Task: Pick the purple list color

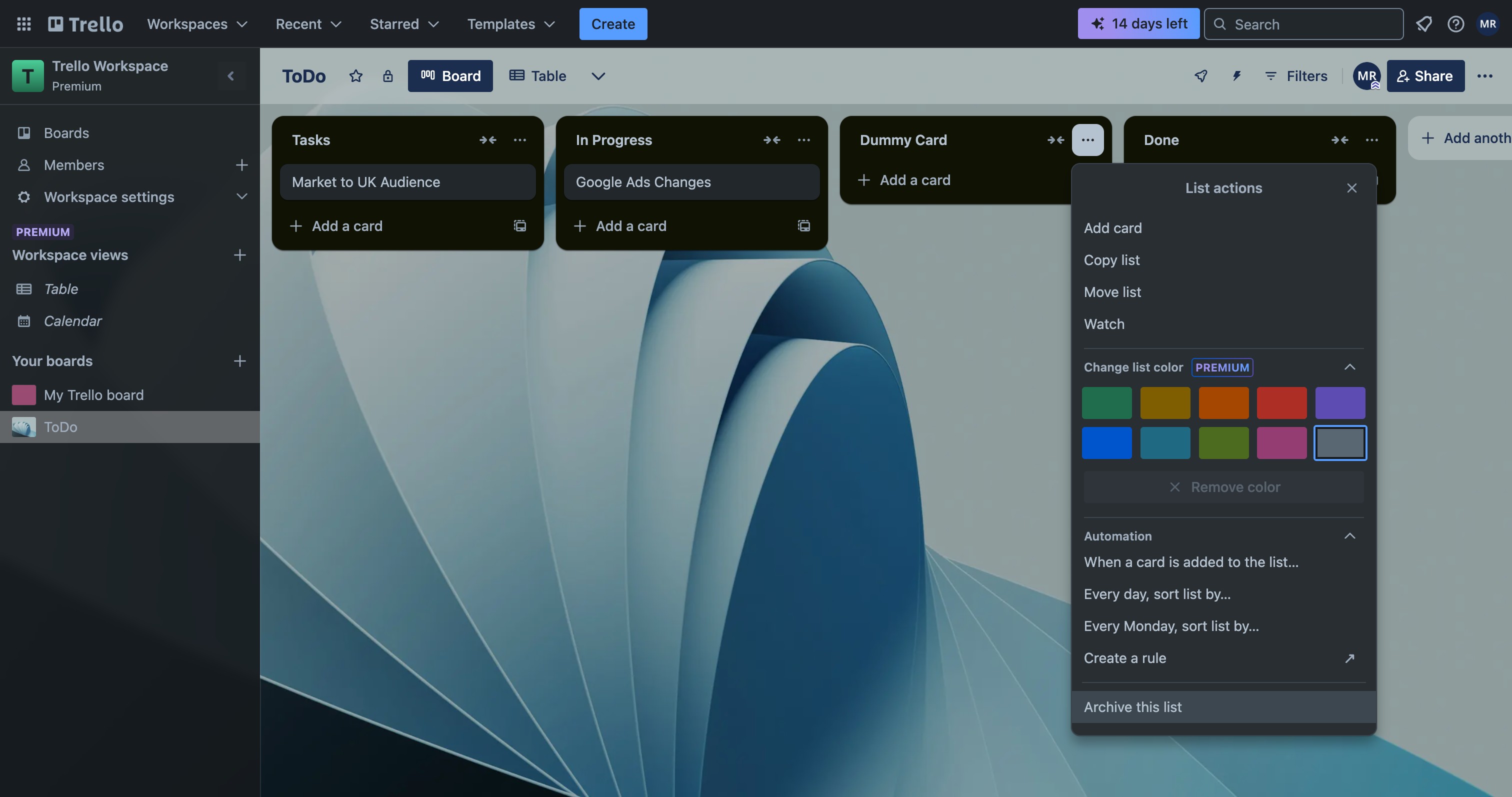Action: (1339, 402)
